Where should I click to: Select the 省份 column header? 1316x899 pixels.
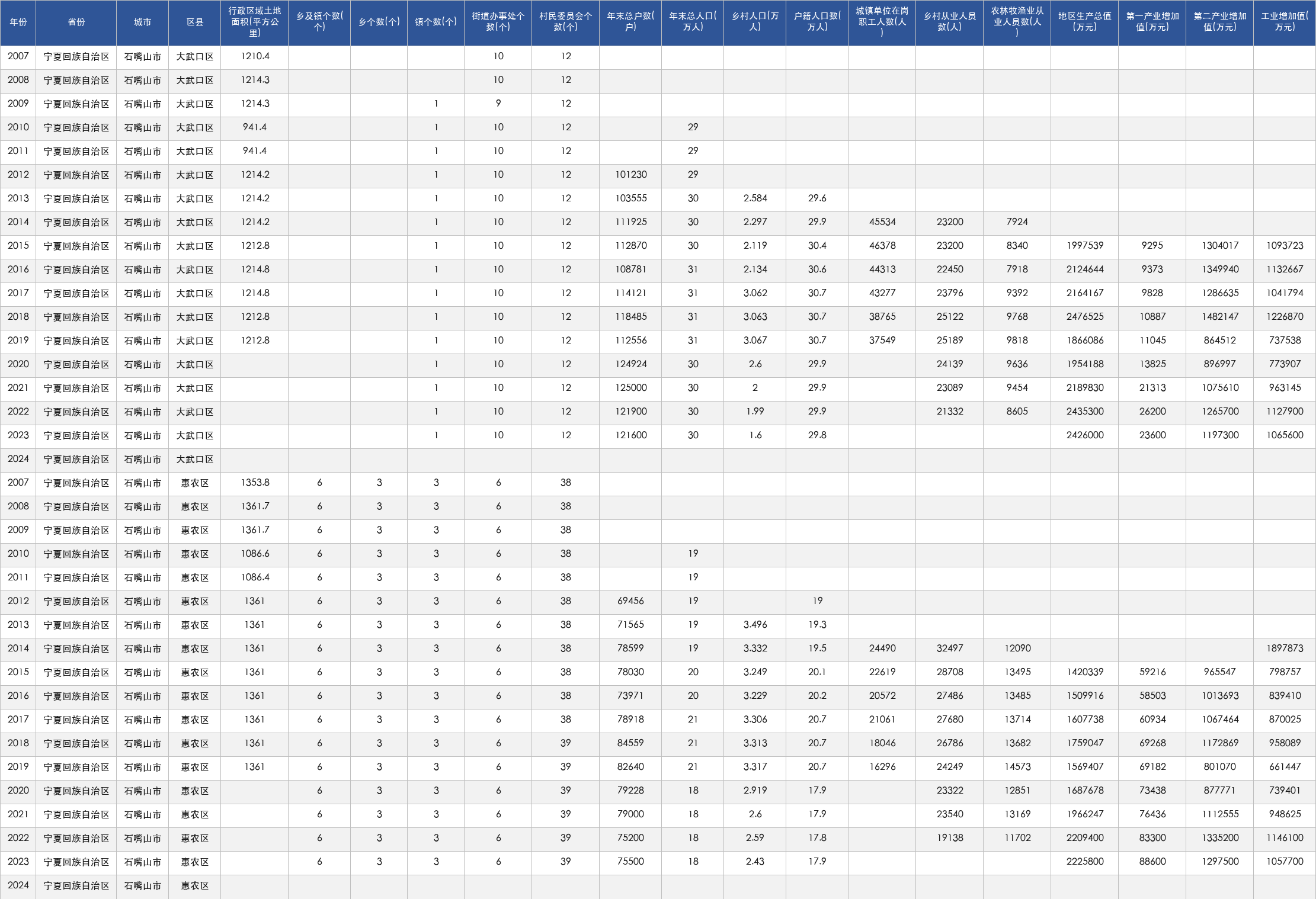pyautogui.click(x=76, y=23)
